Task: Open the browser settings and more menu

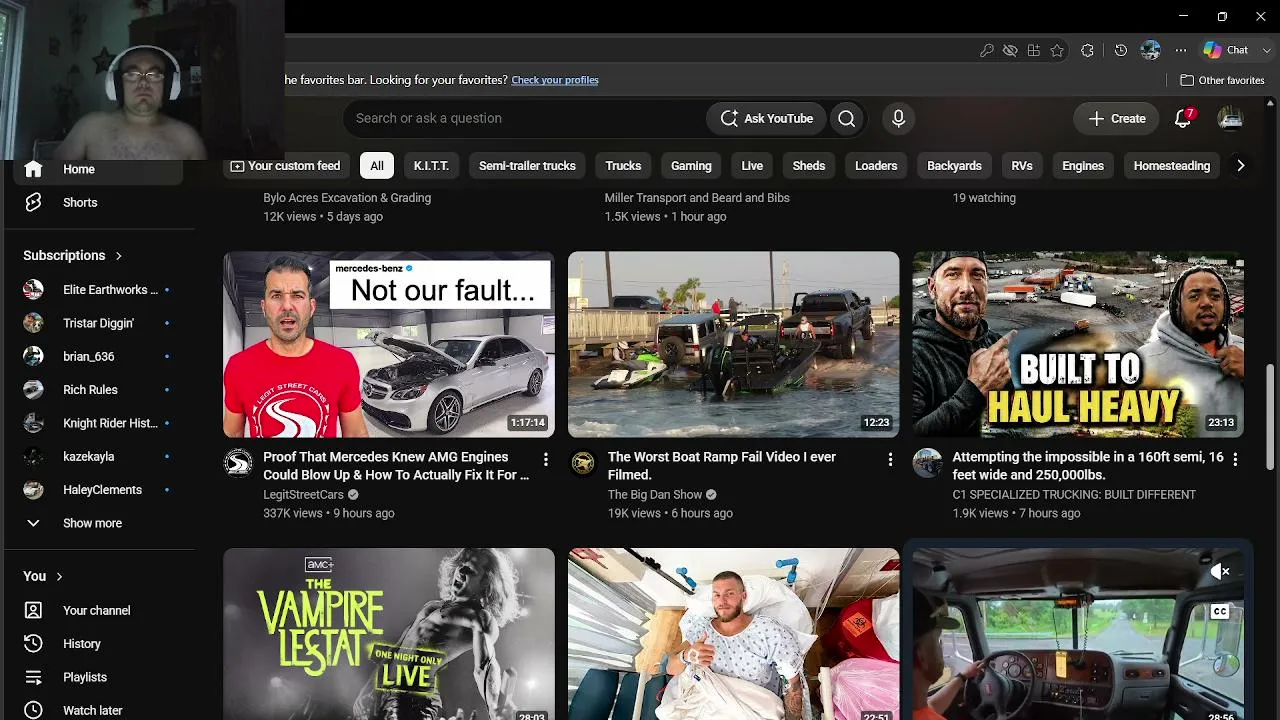Action: tap(1181, 50)
